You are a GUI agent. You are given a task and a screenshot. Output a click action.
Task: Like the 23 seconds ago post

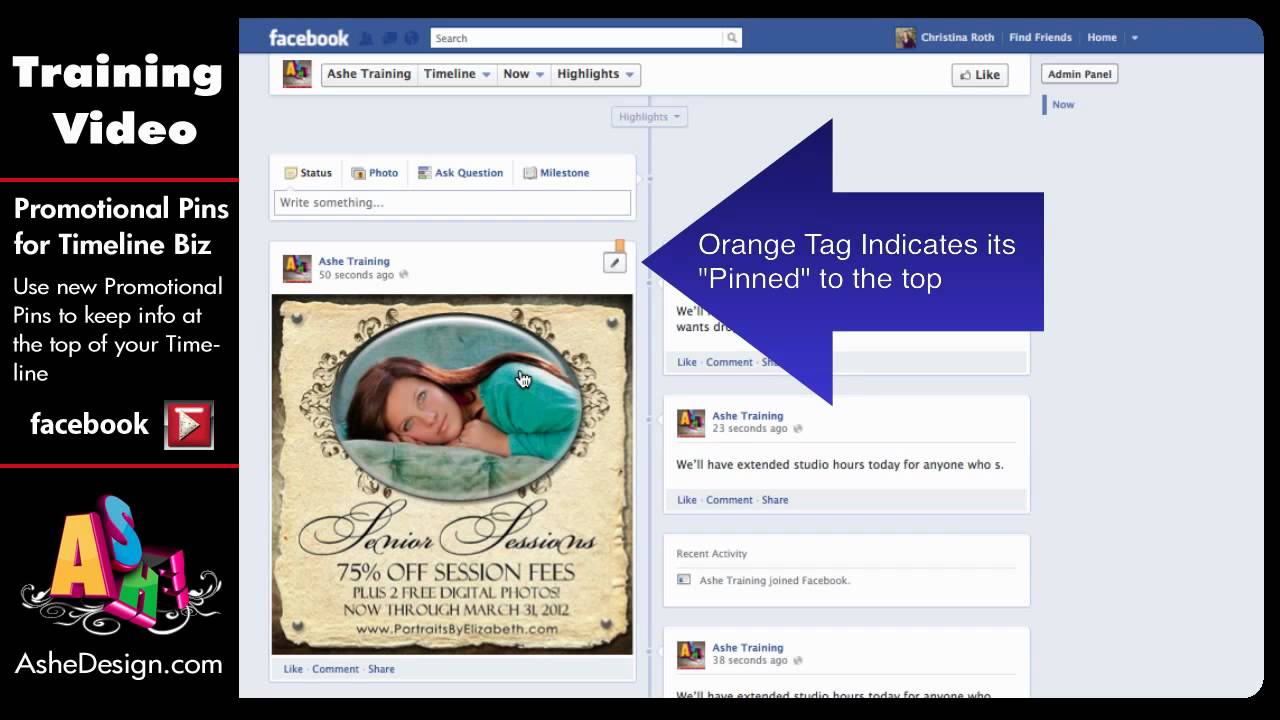[687, 500]
